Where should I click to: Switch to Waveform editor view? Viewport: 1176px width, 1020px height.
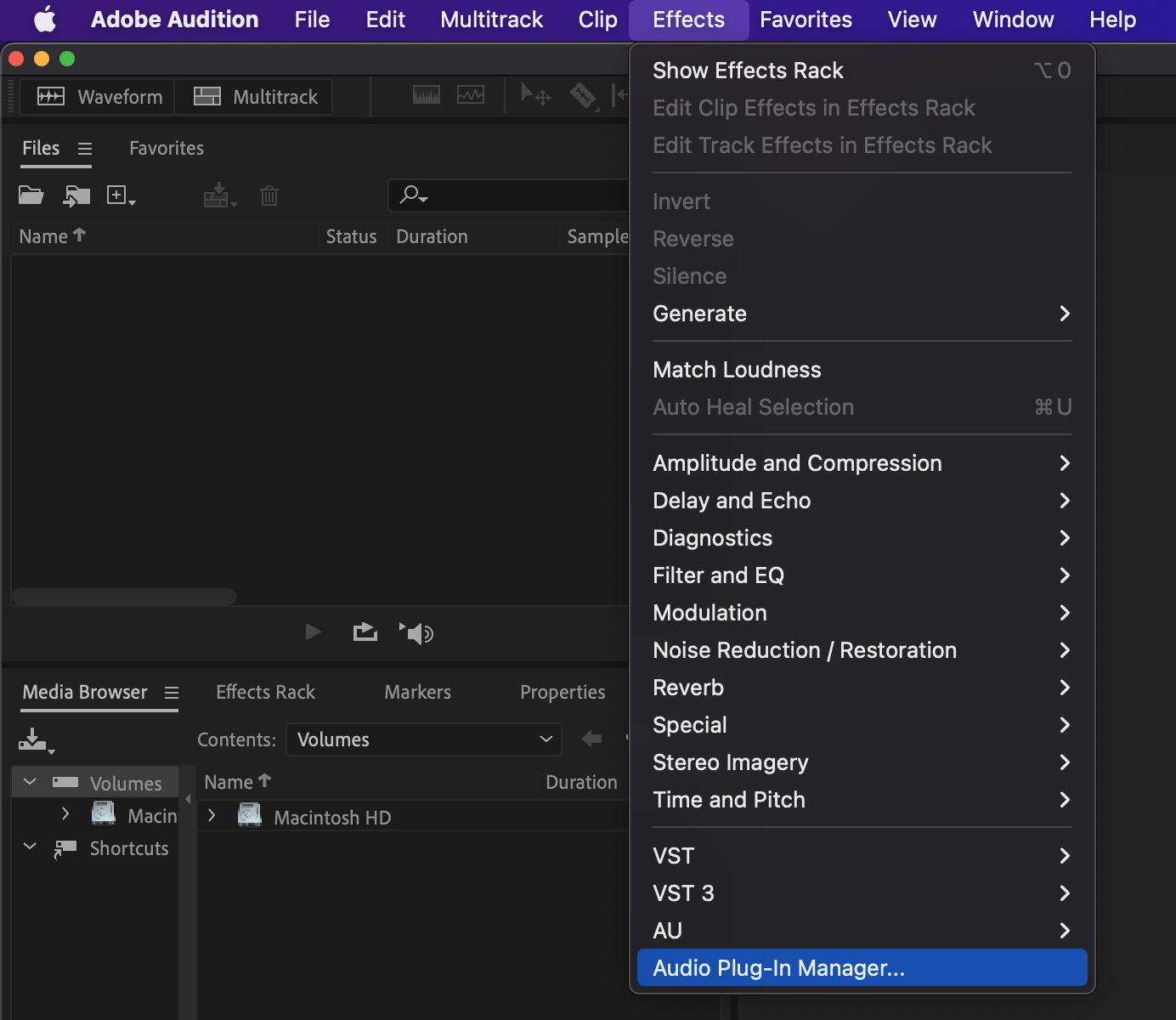[99, 97]
